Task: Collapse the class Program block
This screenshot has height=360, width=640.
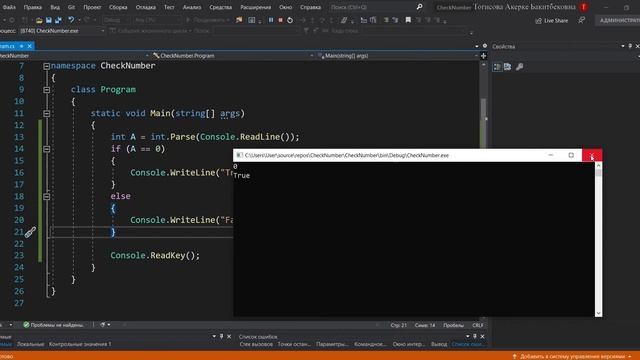Action: point(47,90)
